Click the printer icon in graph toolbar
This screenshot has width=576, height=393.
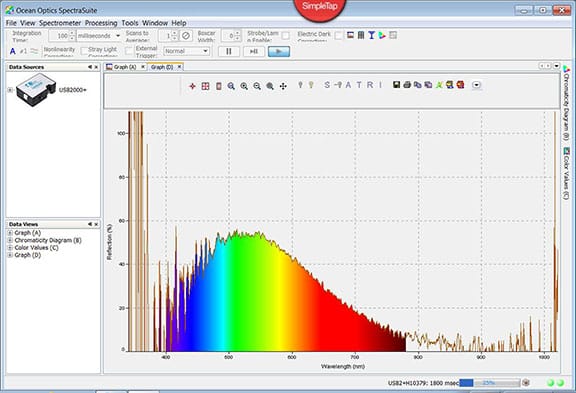coord(407,85)
